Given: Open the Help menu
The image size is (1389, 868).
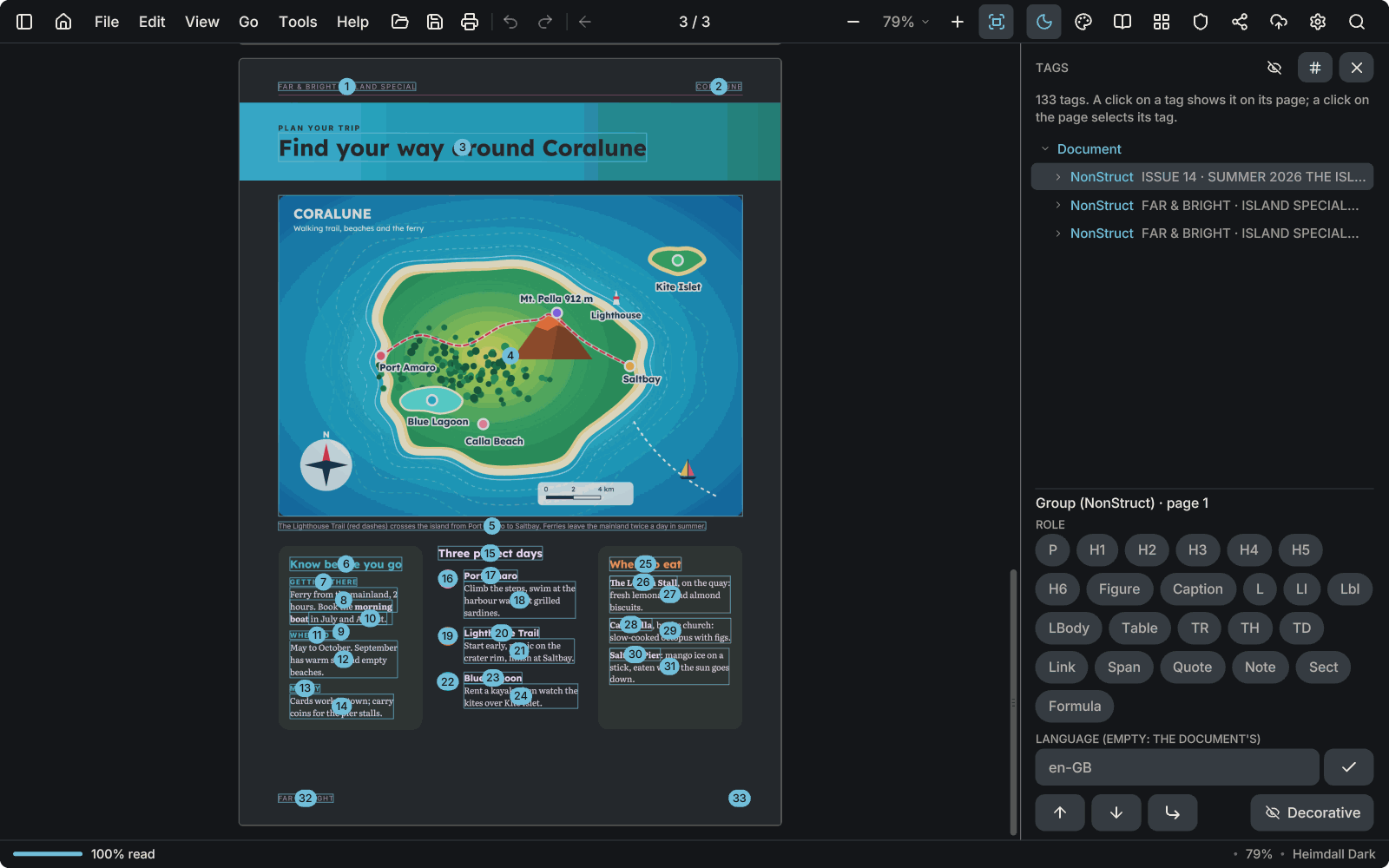Looking at the screenshot, I should point(352,22).
